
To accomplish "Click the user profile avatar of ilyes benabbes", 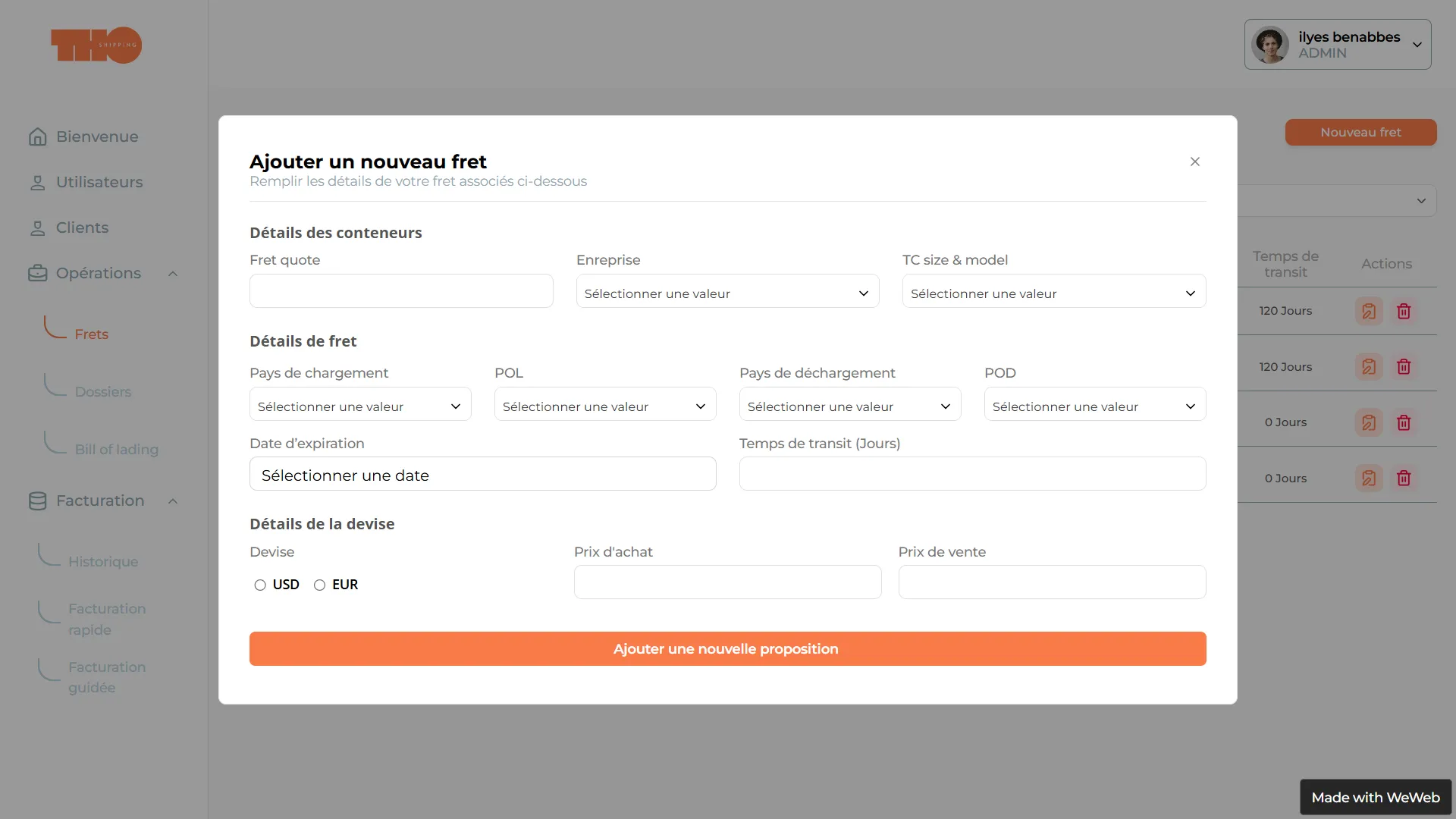I will click(1270, 44).
